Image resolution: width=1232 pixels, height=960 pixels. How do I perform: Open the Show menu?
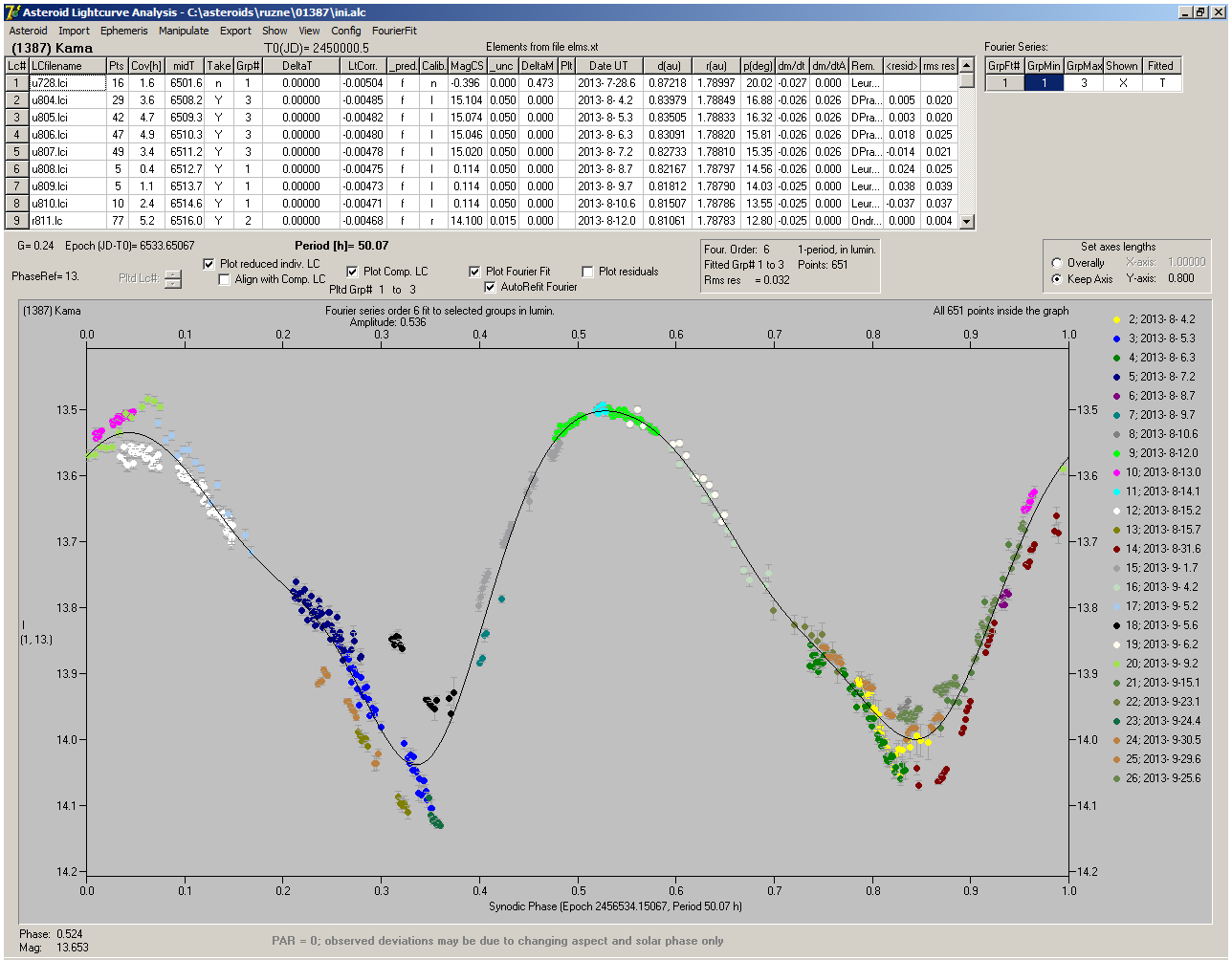[275, 31]
